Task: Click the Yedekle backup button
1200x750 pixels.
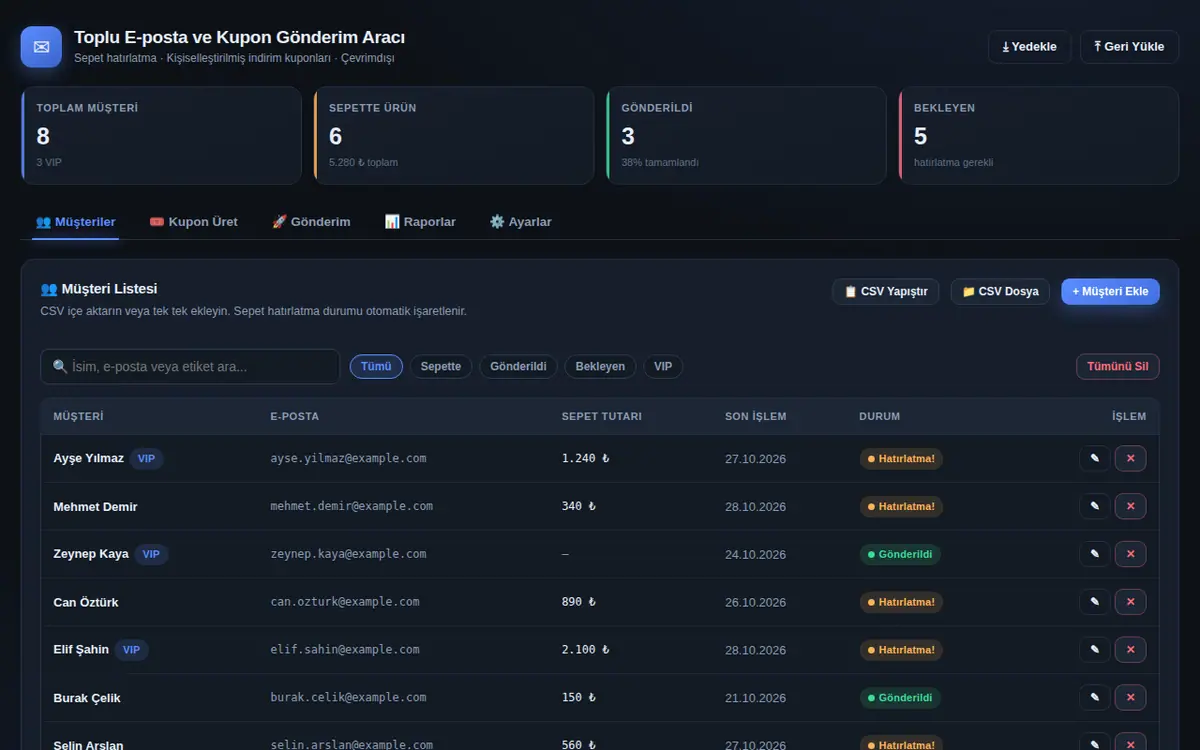Action: (x=1030, y=47)
